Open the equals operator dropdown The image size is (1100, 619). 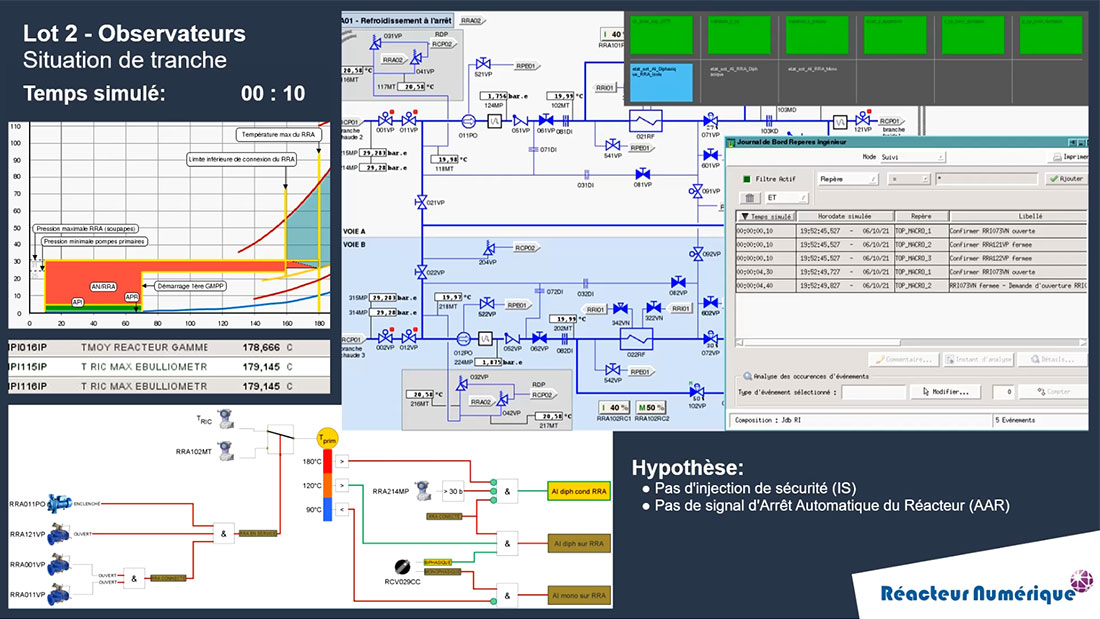tap(908, 179)
